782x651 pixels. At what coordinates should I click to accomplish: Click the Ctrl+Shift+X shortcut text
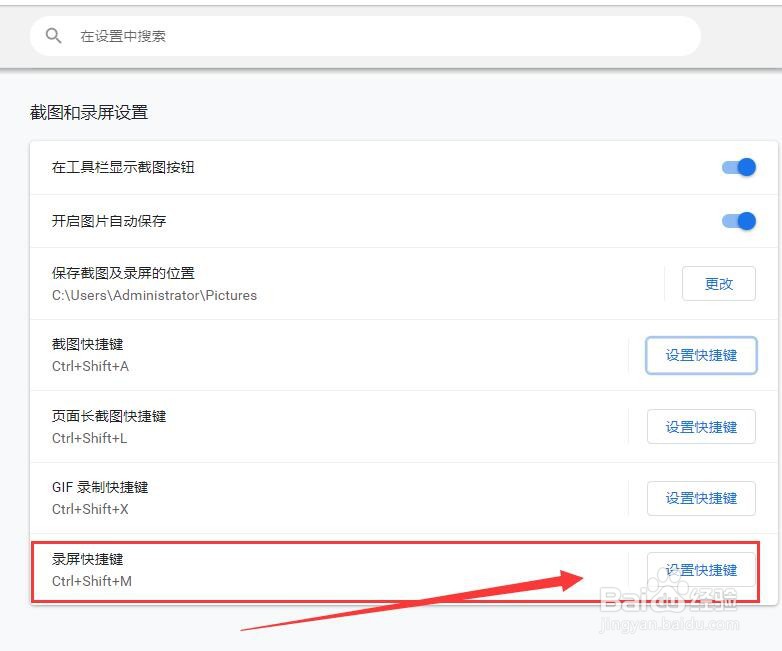click(90, 509)
